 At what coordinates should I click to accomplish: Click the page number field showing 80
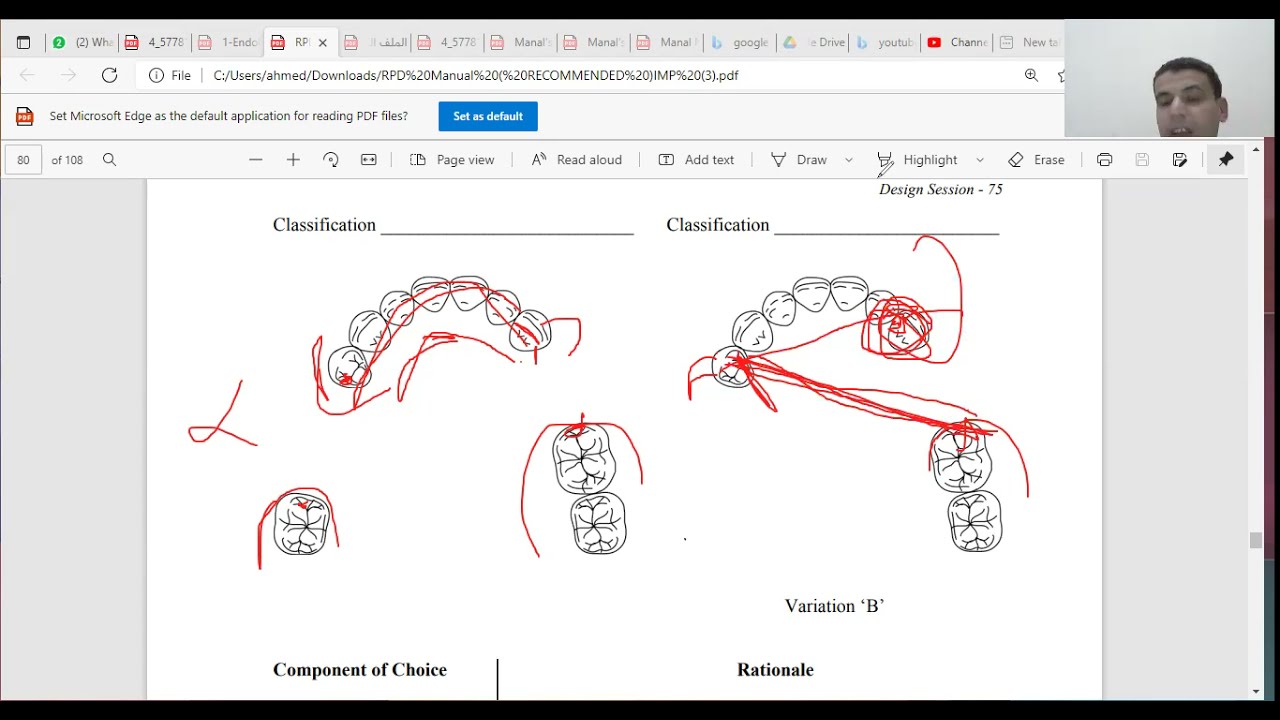23,160
